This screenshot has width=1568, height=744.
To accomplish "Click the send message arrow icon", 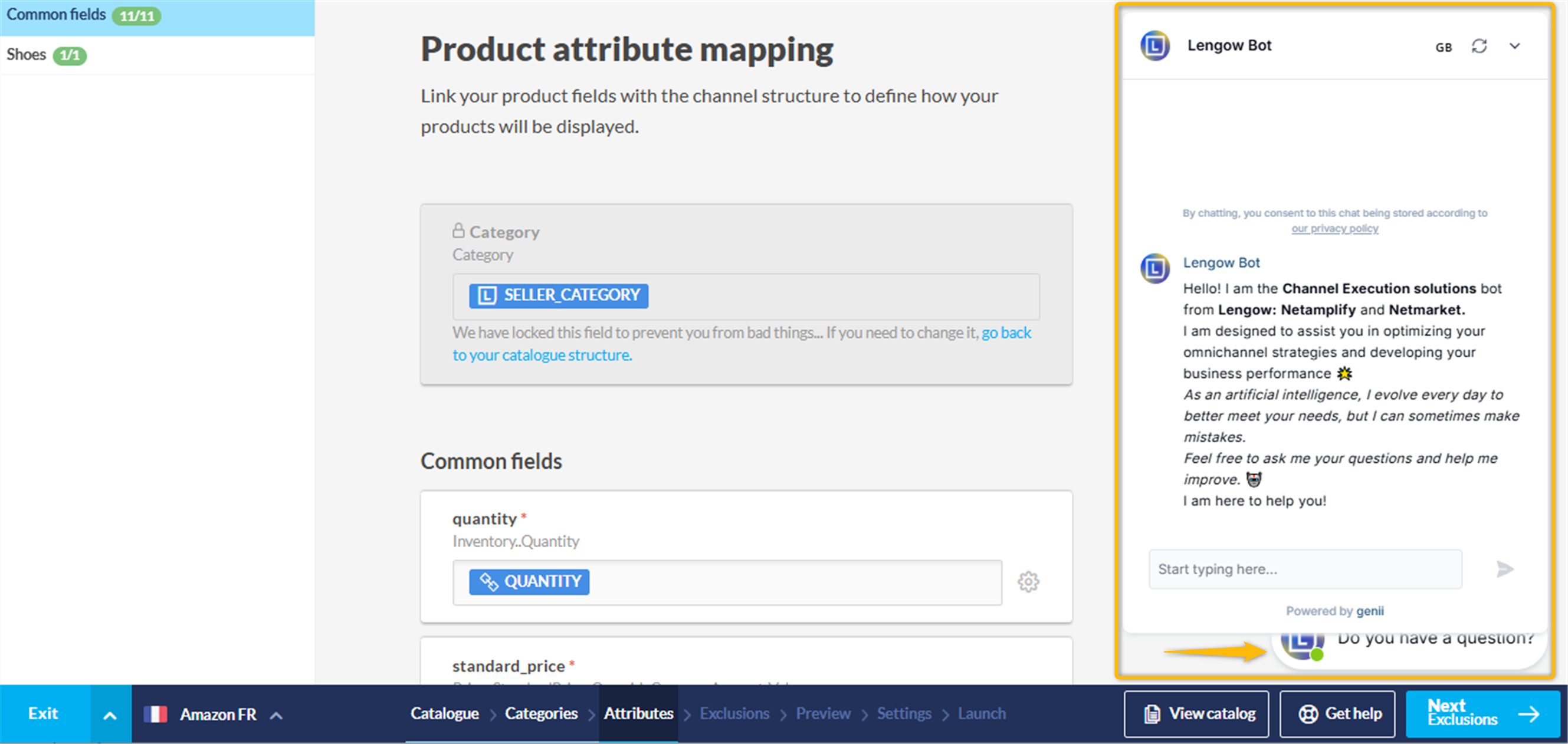I will click(1505, 569).
